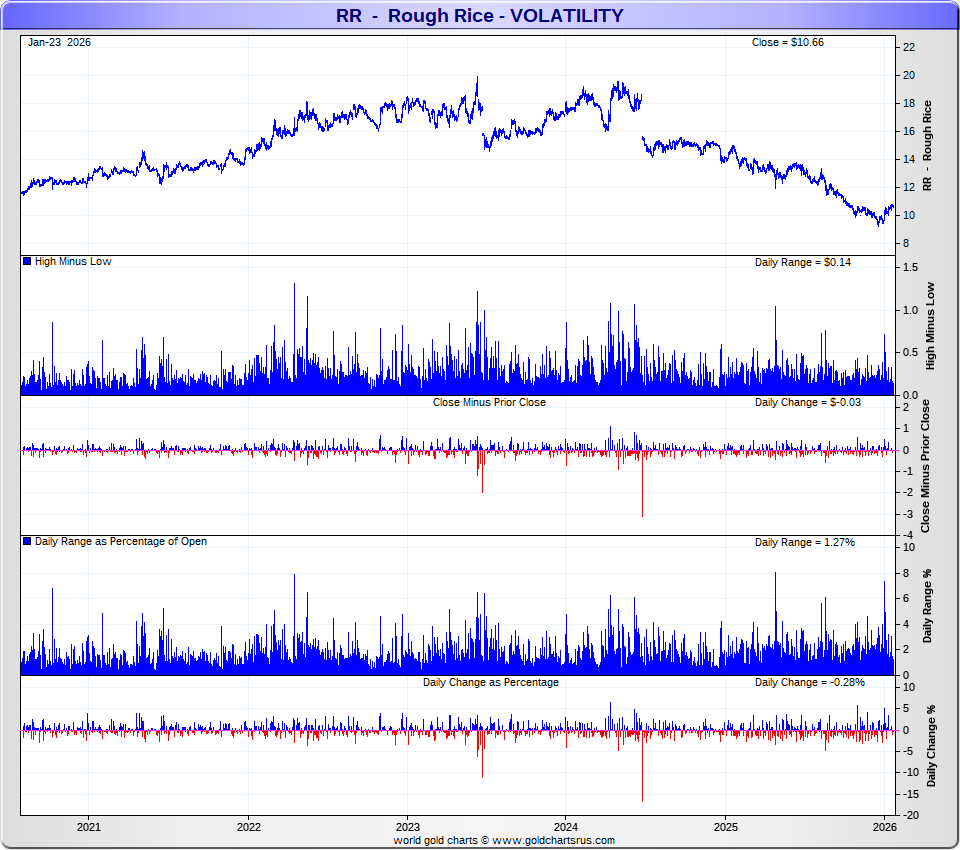Click the Daily Change as Percentage panel heading
This screenshot has width=960, height=850.
[490, 682]
